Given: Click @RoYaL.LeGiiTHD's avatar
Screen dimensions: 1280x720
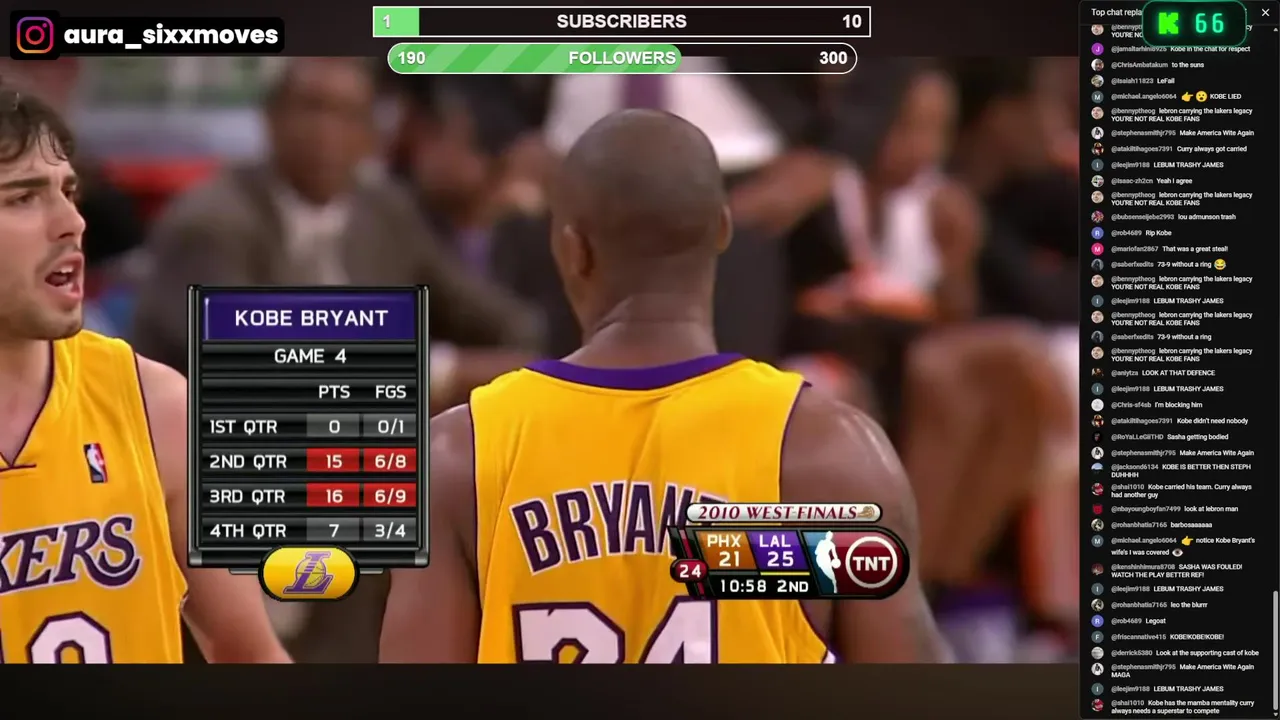Looking at the screenshot, I should click(x=1098, y=437).
